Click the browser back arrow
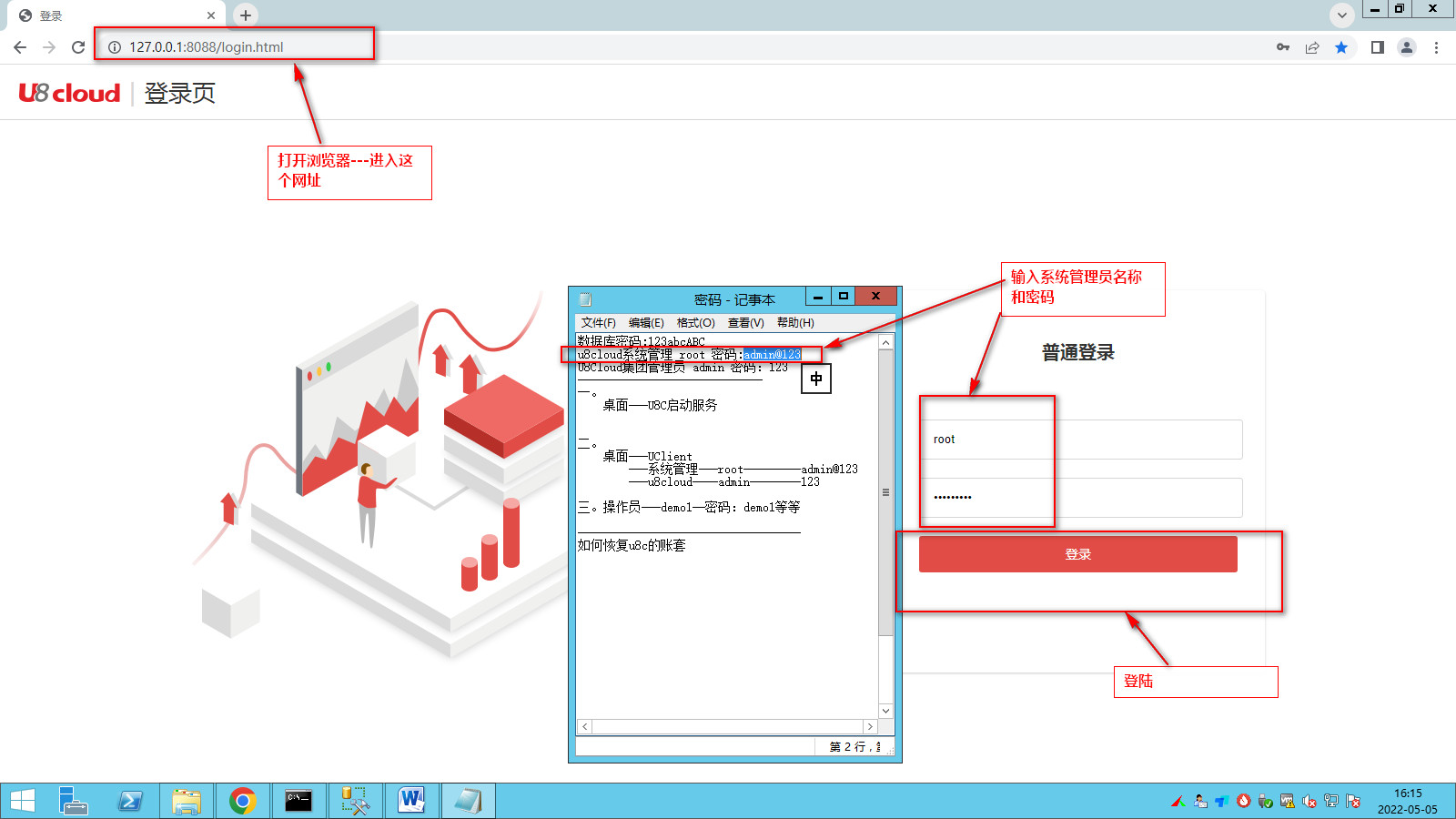This screenshot has height=819, width=1456. (20, 47)
